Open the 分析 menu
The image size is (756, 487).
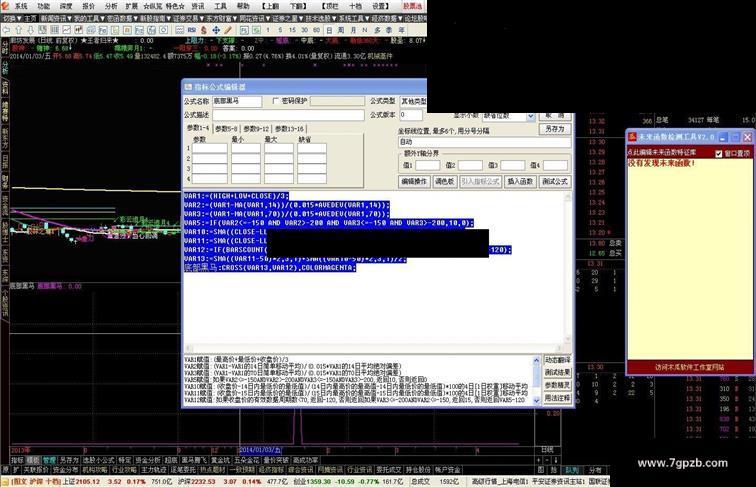[x=111, y=6]
